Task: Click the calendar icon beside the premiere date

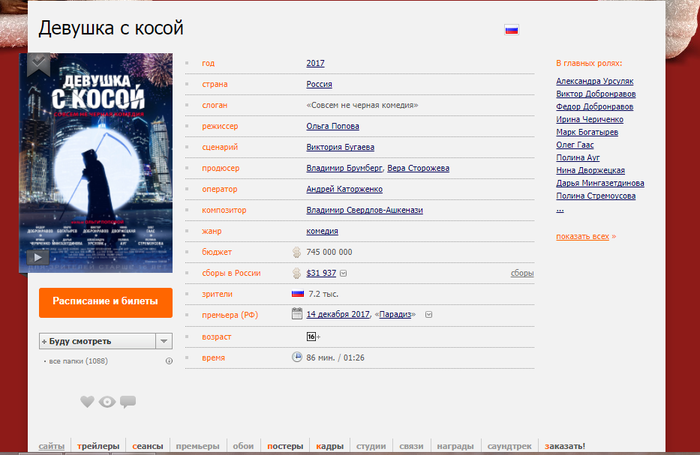Action: [x=297, y=314]
